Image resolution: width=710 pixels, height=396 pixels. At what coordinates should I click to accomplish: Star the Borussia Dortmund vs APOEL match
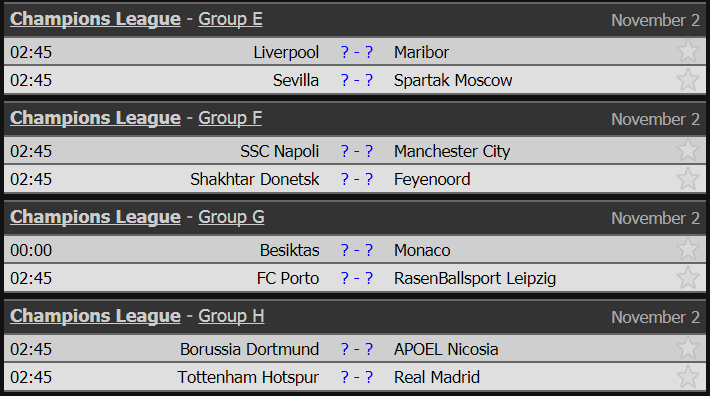point(687,348)
